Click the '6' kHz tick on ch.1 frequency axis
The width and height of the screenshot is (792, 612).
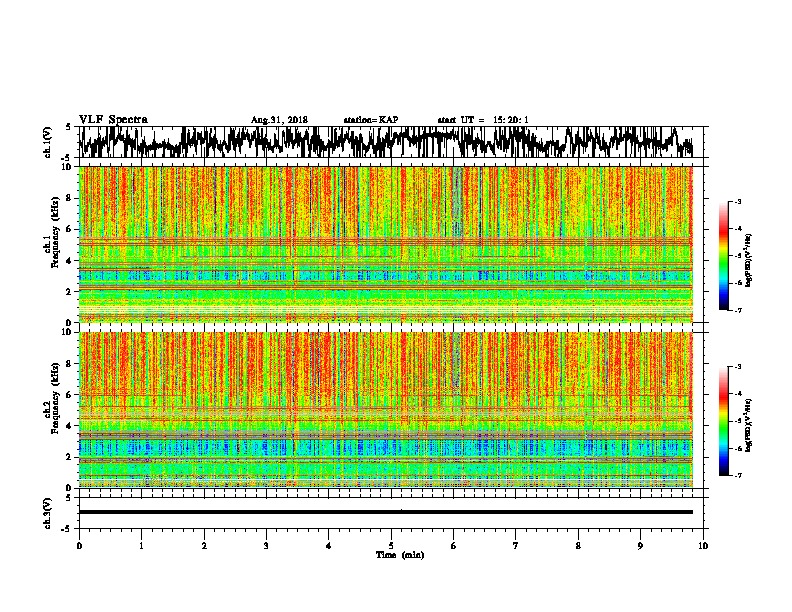point(70,229)
